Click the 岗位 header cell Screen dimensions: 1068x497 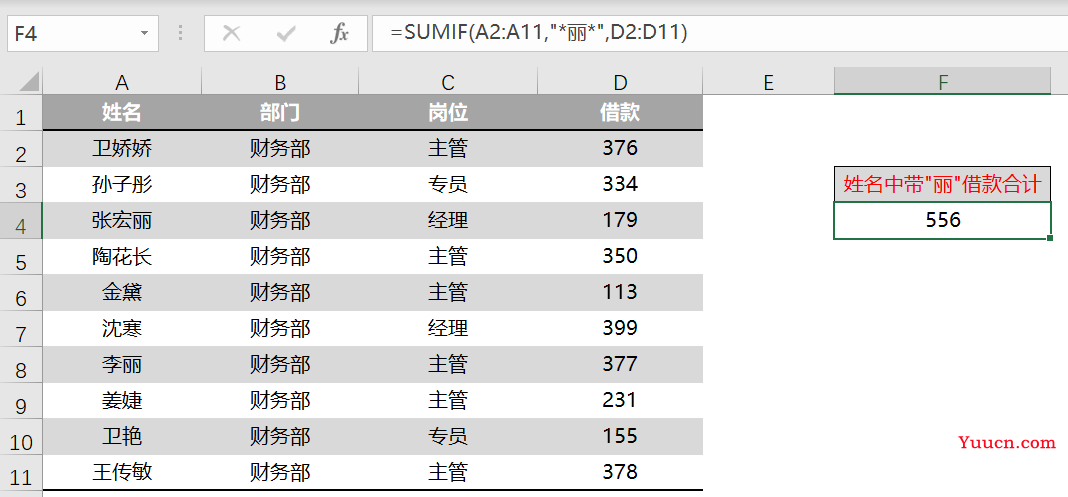[447, 112]
